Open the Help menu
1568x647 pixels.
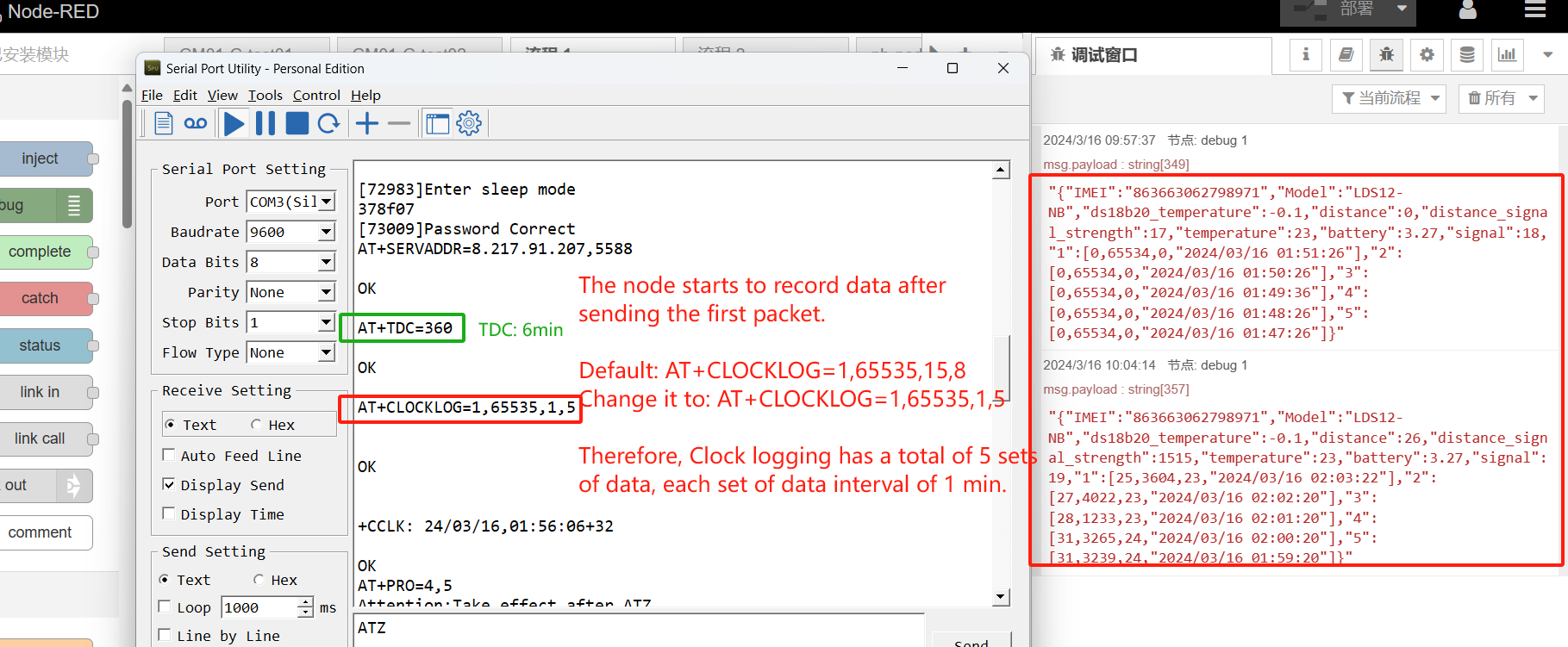point(365,96)
